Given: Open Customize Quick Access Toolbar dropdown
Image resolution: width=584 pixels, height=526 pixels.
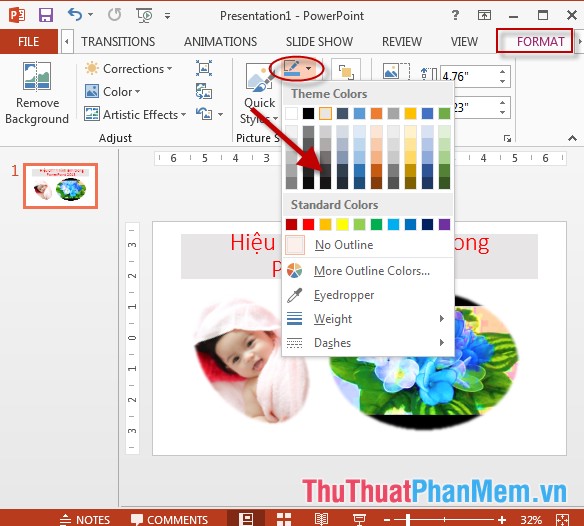Looking at the screenshot, I should click(168, 16).
